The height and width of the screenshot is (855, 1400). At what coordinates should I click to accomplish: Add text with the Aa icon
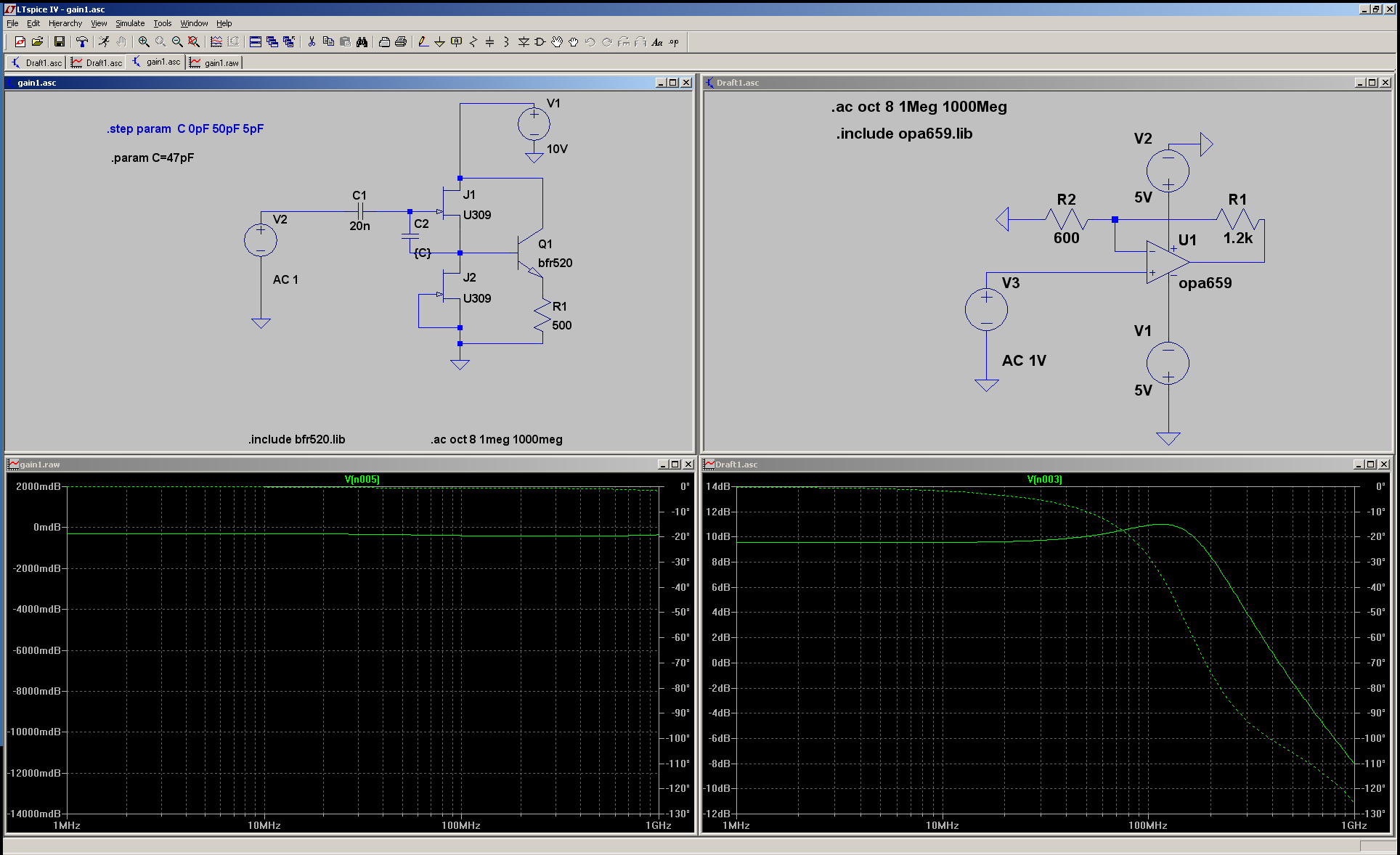click(x=657, y=42)
